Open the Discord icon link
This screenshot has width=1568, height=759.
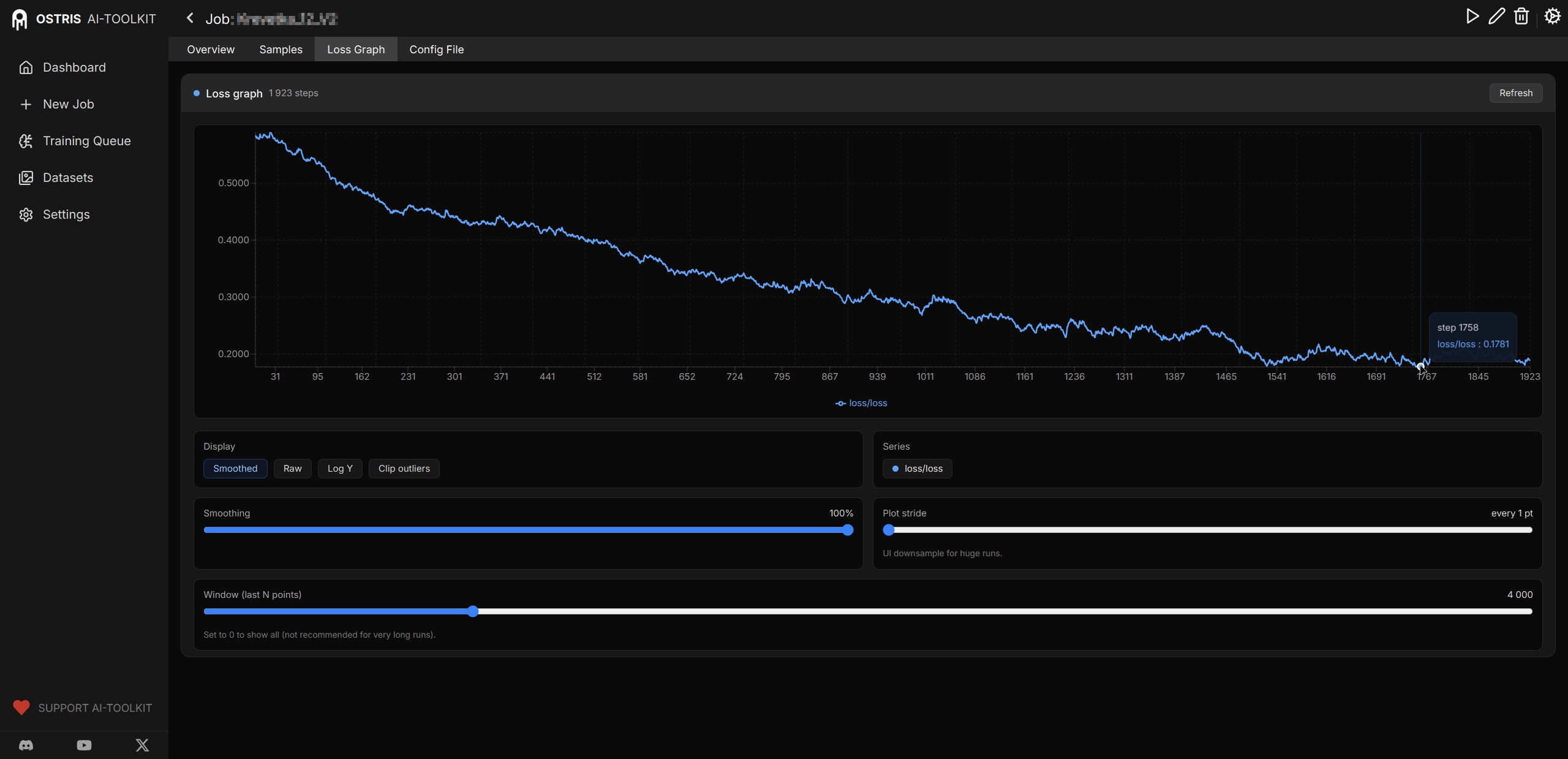coord(26,745)
